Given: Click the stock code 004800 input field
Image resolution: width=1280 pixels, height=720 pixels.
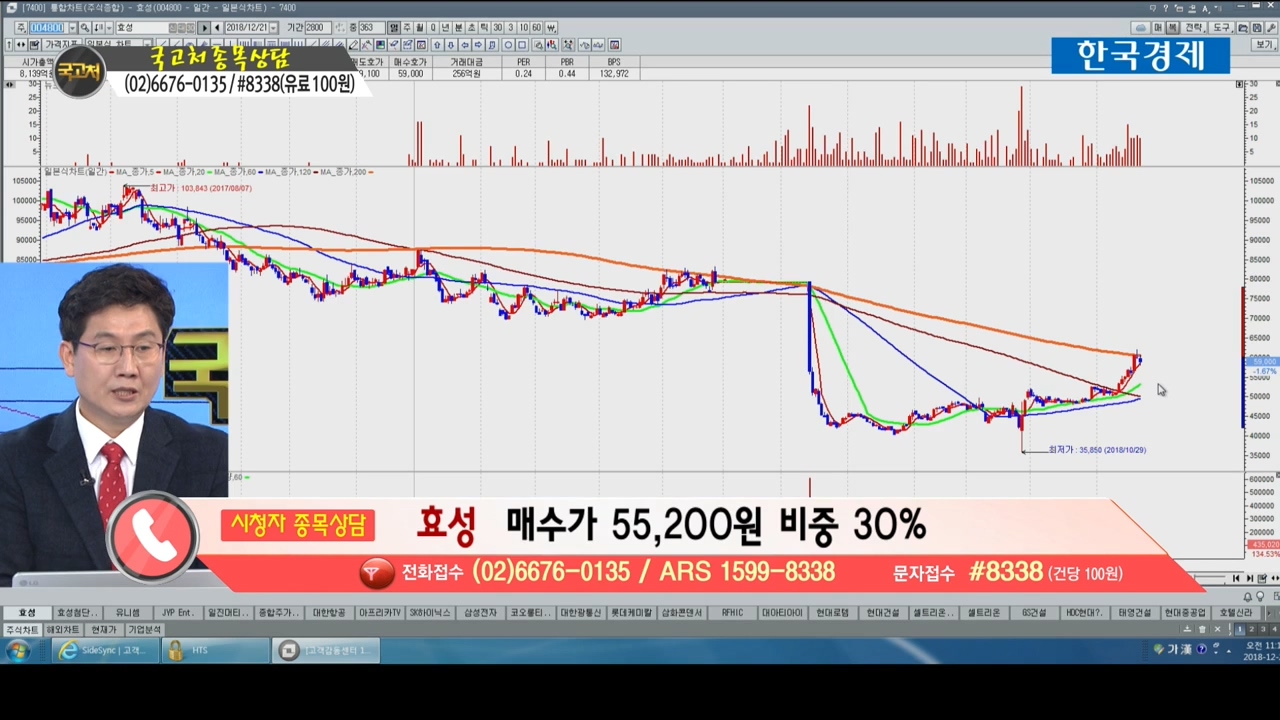Looking at the screenshot, I should [48, 27].
